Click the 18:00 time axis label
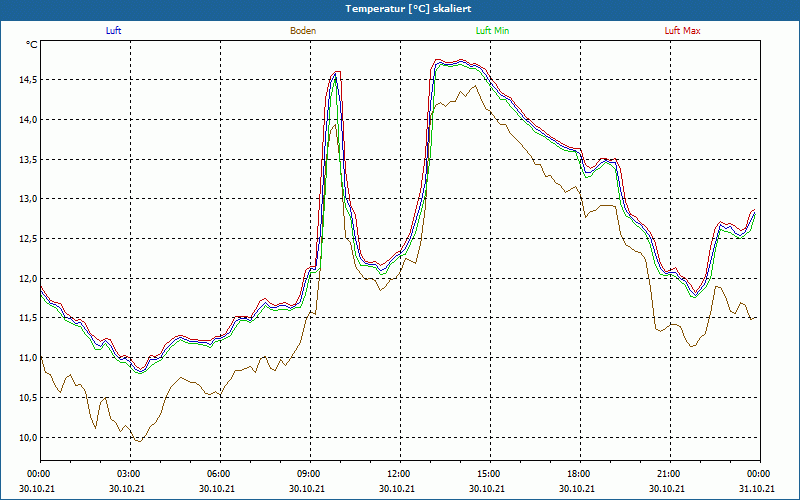 [581, 474]
